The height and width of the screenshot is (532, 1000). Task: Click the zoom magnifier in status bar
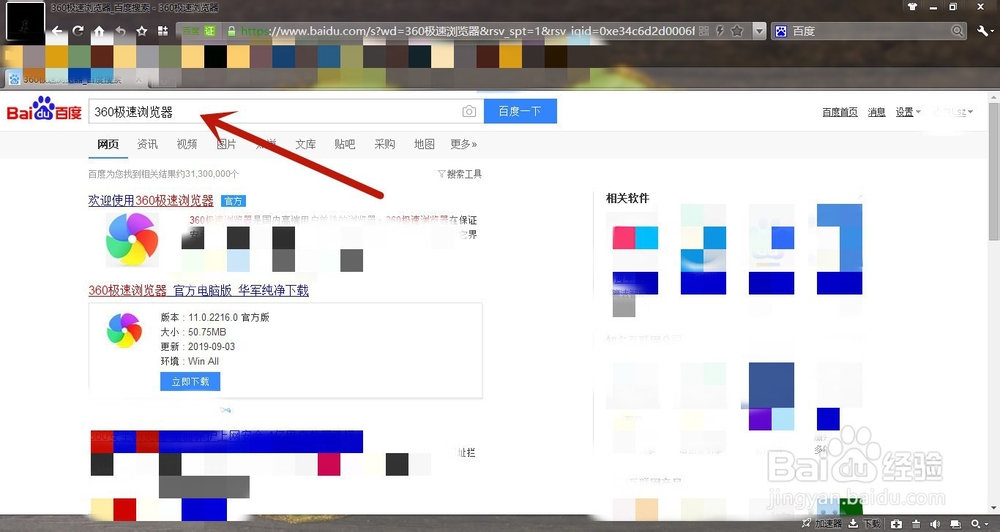click(x=975, y=524)
